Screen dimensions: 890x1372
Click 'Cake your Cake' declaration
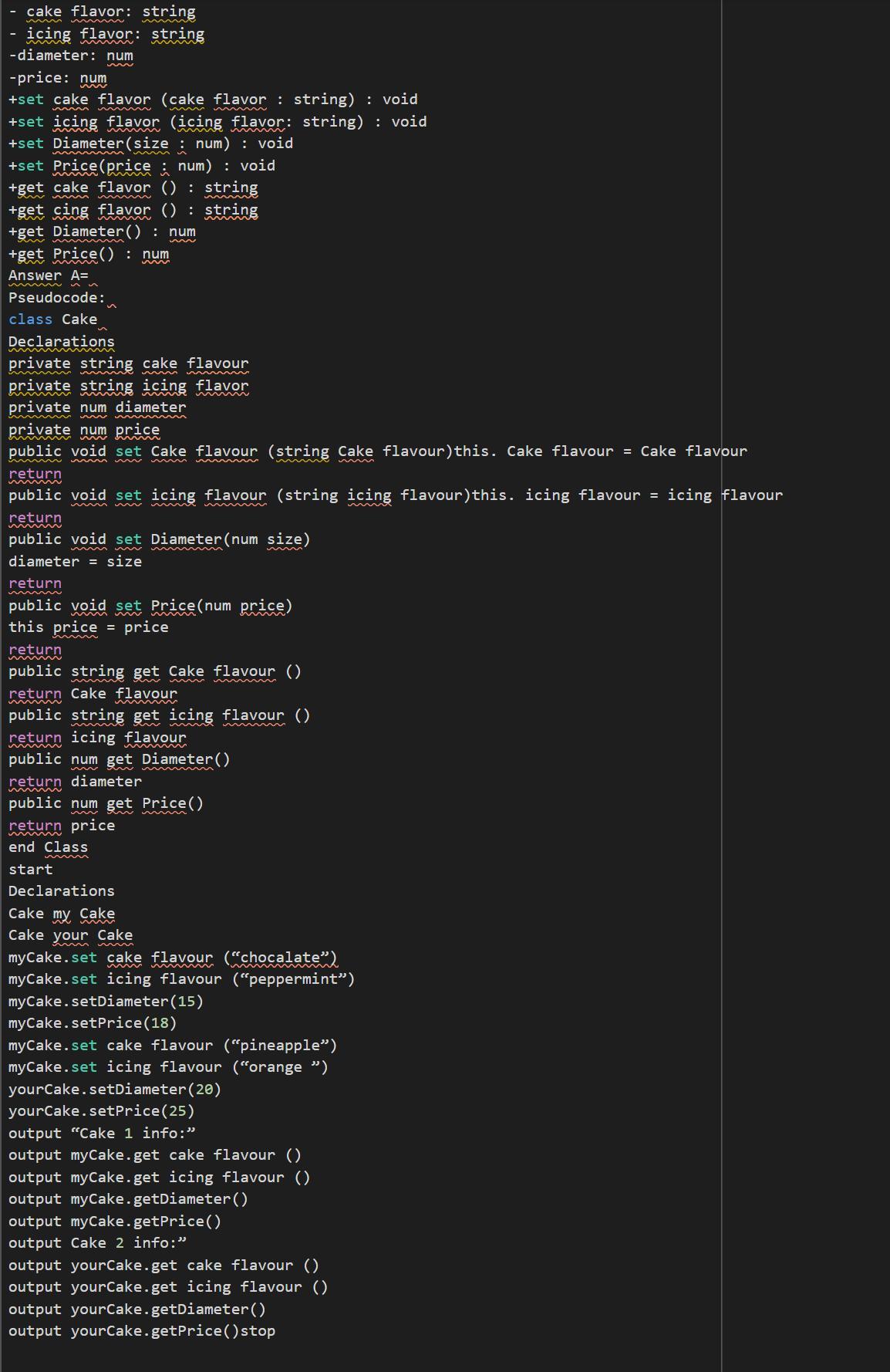pyautogui.click(x=71, y=935)
